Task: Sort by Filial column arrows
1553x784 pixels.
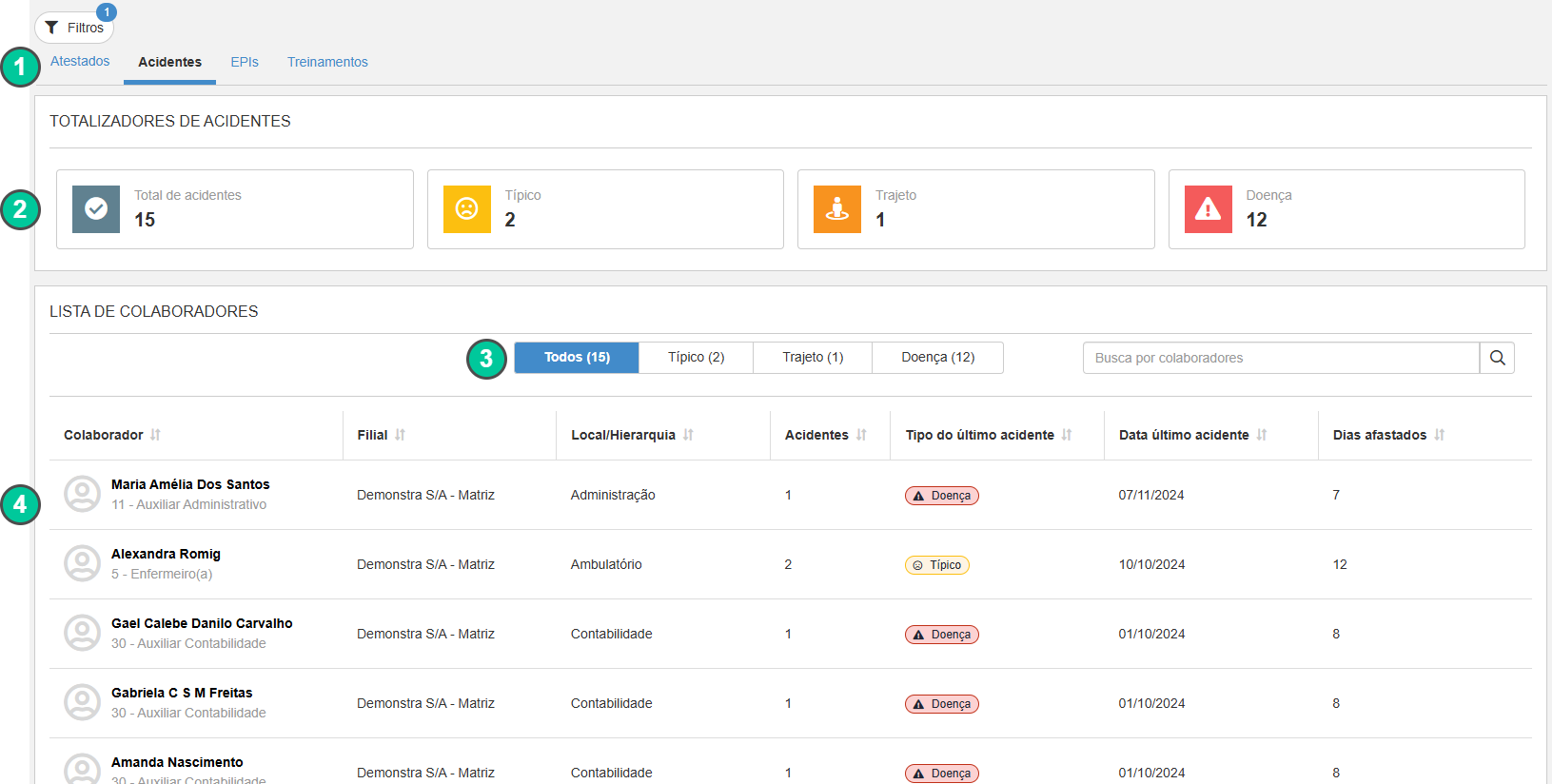Action: tap(400, 435)
